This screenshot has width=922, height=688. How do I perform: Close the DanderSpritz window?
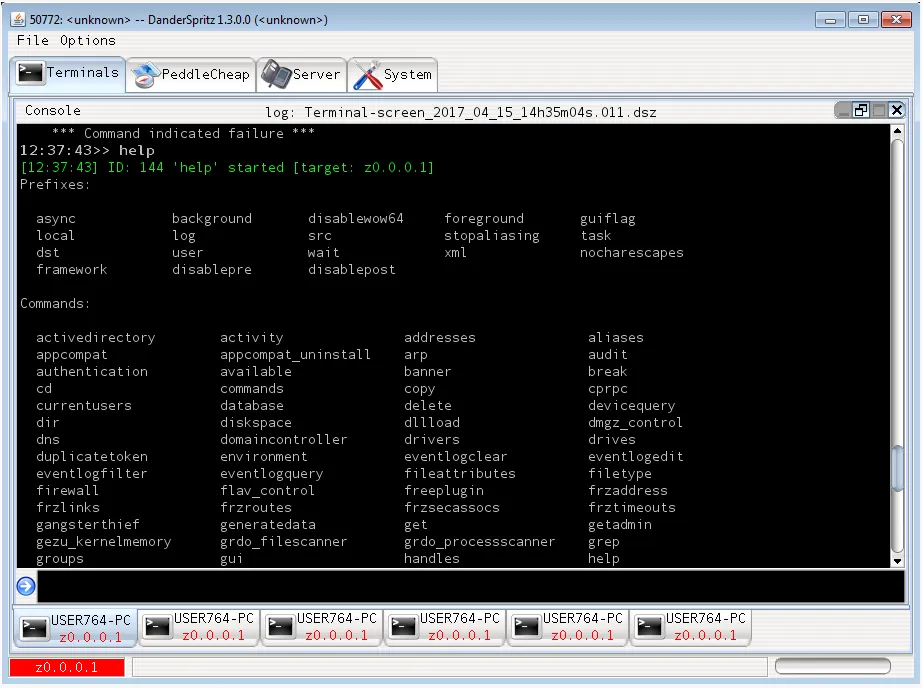896,20
